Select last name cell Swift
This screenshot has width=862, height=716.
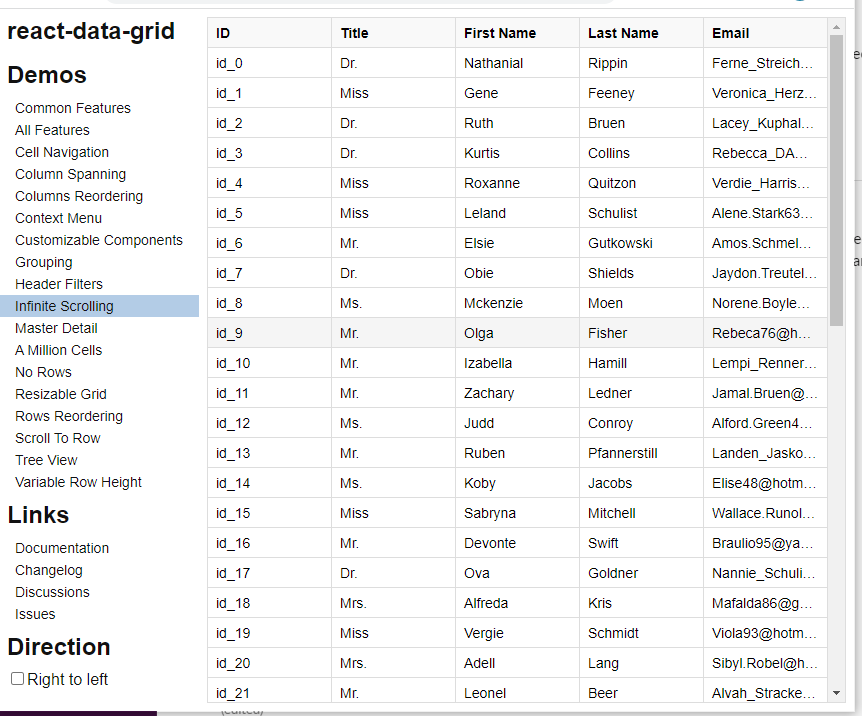(642, 543)
